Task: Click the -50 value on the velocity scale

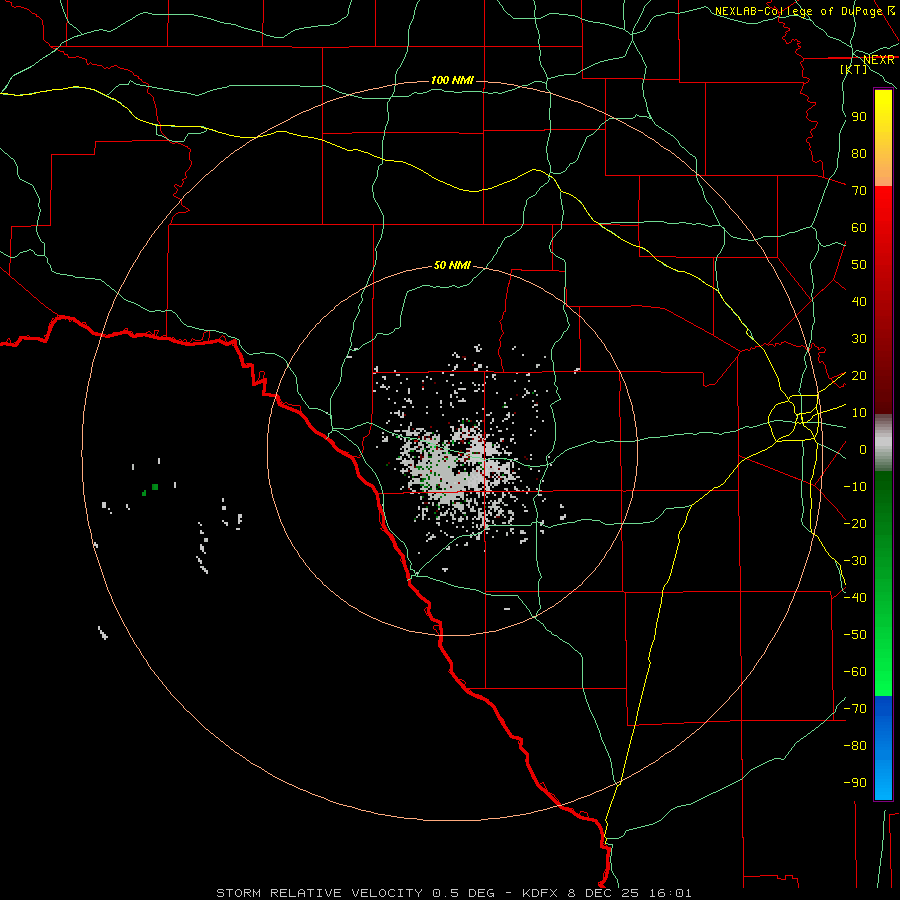Action: click(x=855, y=635)
